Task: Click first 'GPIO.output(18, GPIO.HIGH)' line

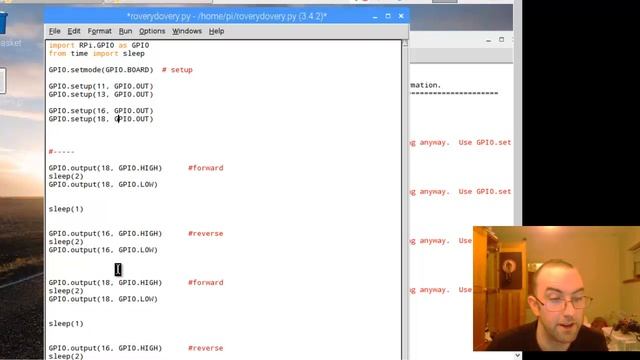Action: (105, 168)
